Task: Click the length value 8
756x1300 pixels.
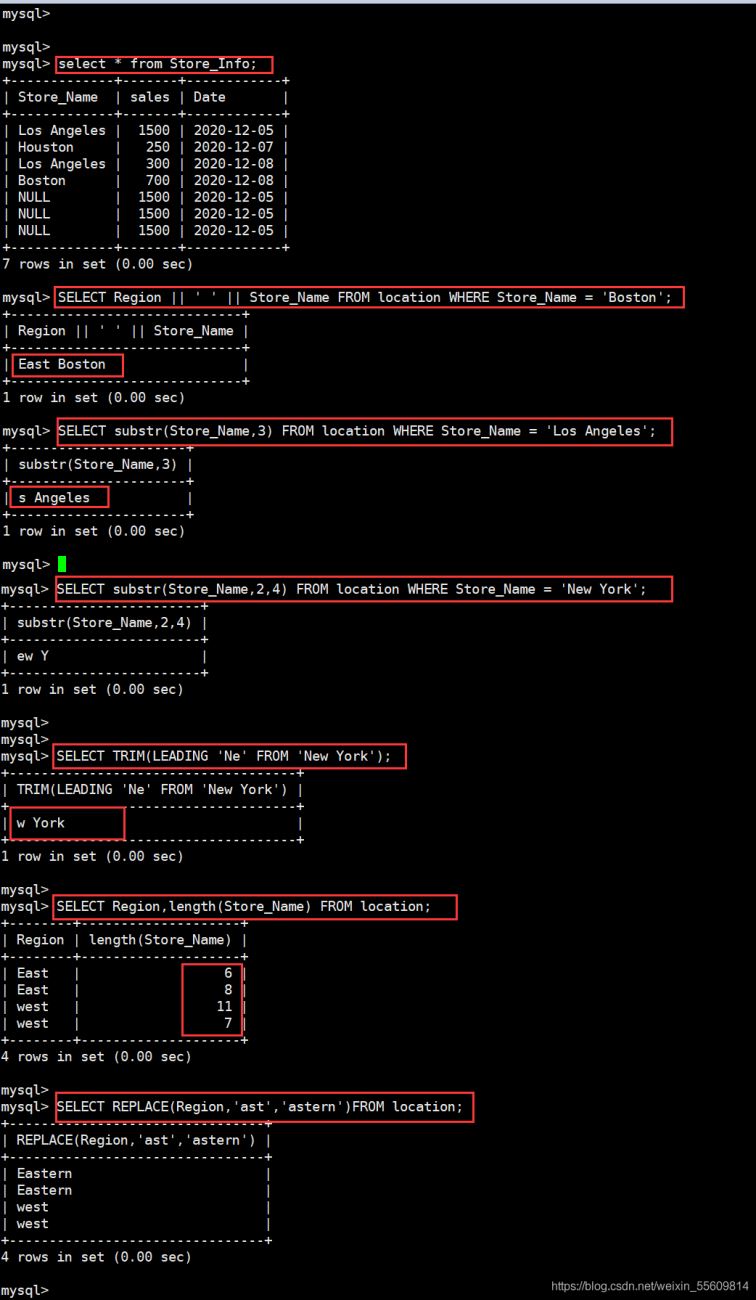Action: 228,990
